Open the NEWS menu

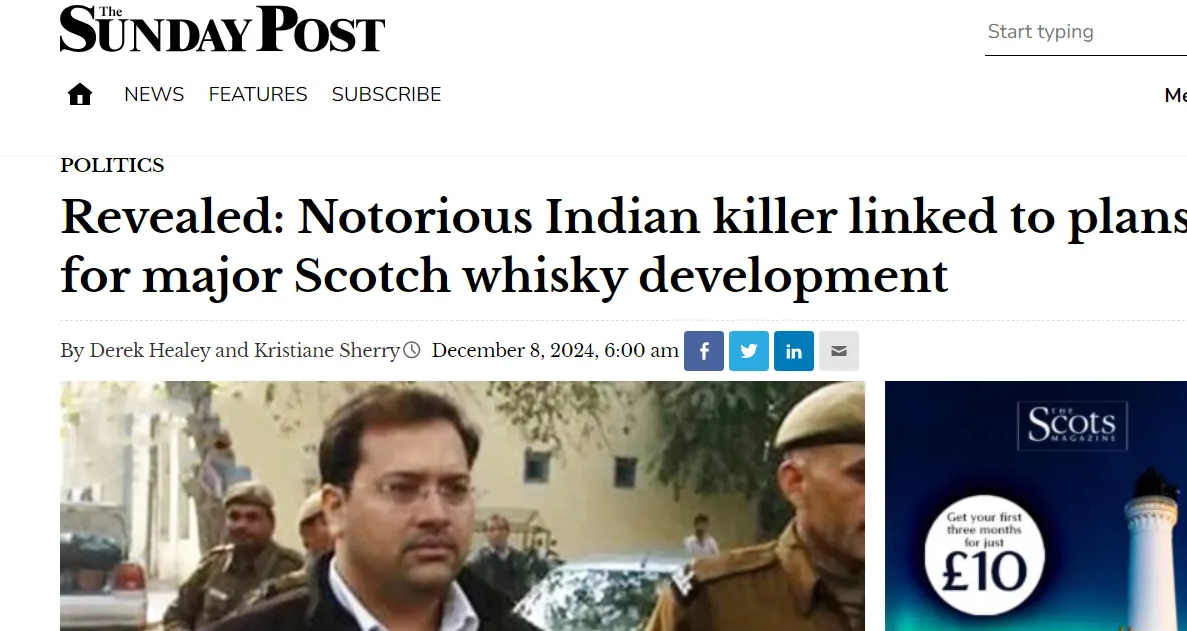[x=154, y=95]
